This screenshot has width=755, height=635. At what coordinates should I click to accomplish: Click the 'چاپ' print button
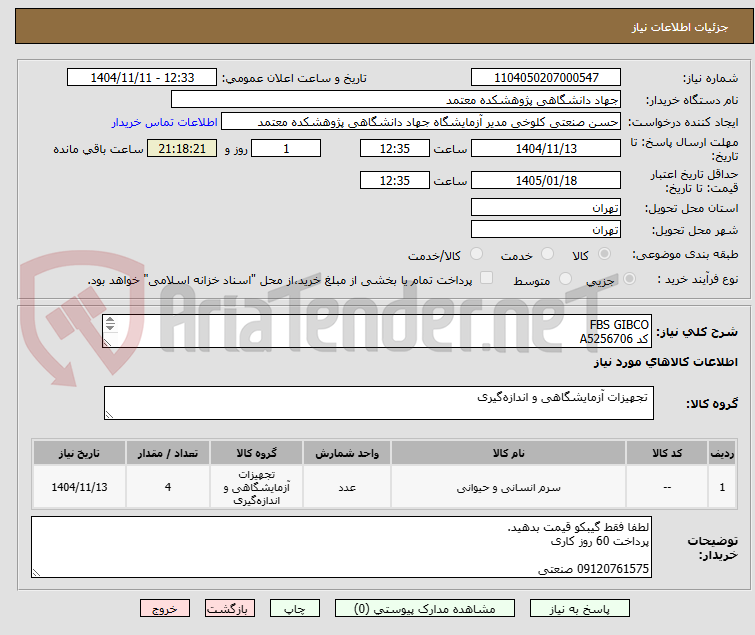click(295, 609)
